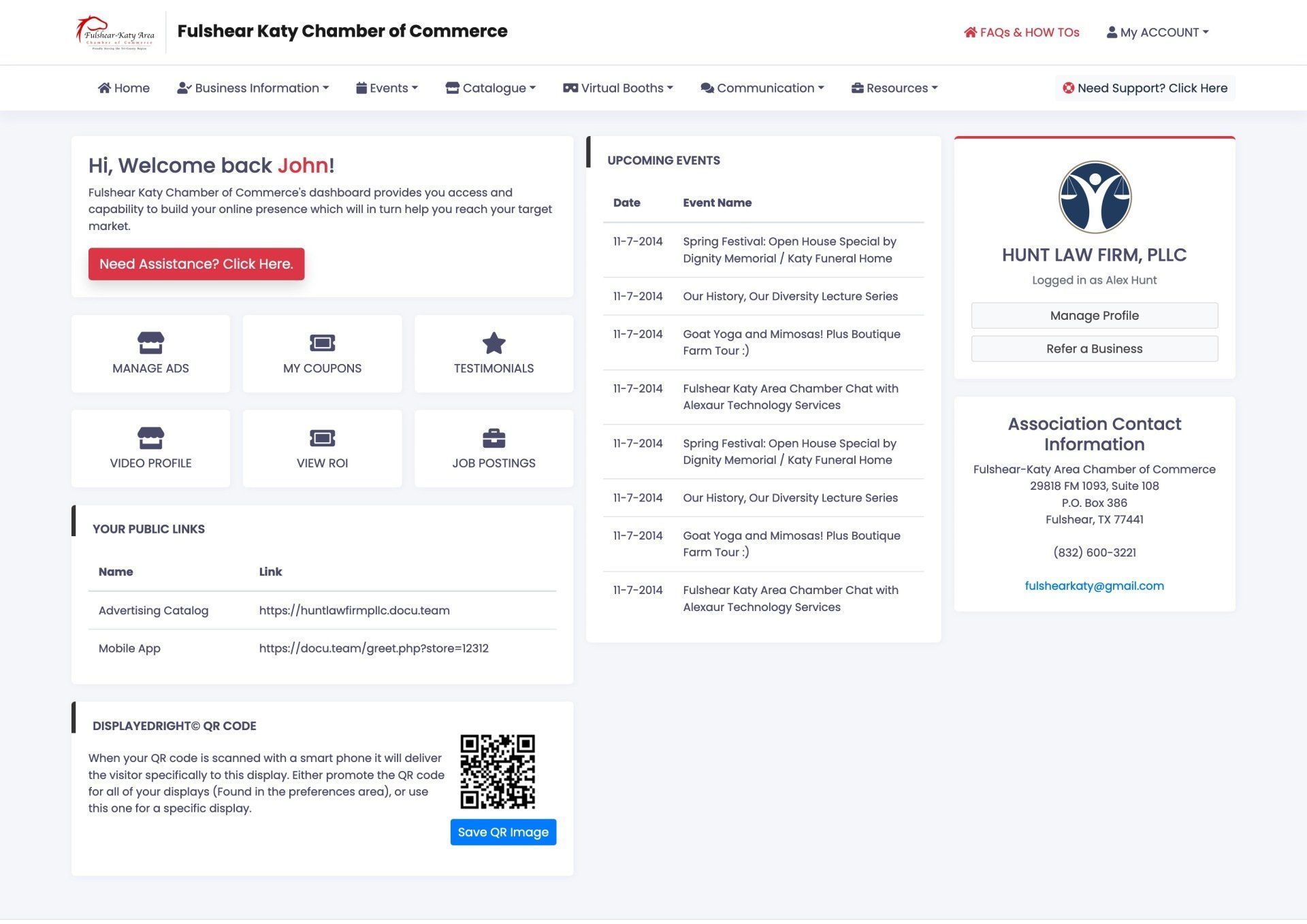Screen dimensions: 1307x924
Task: Open the My ACCOUNT dropdown
Action: click(1158, 32)
